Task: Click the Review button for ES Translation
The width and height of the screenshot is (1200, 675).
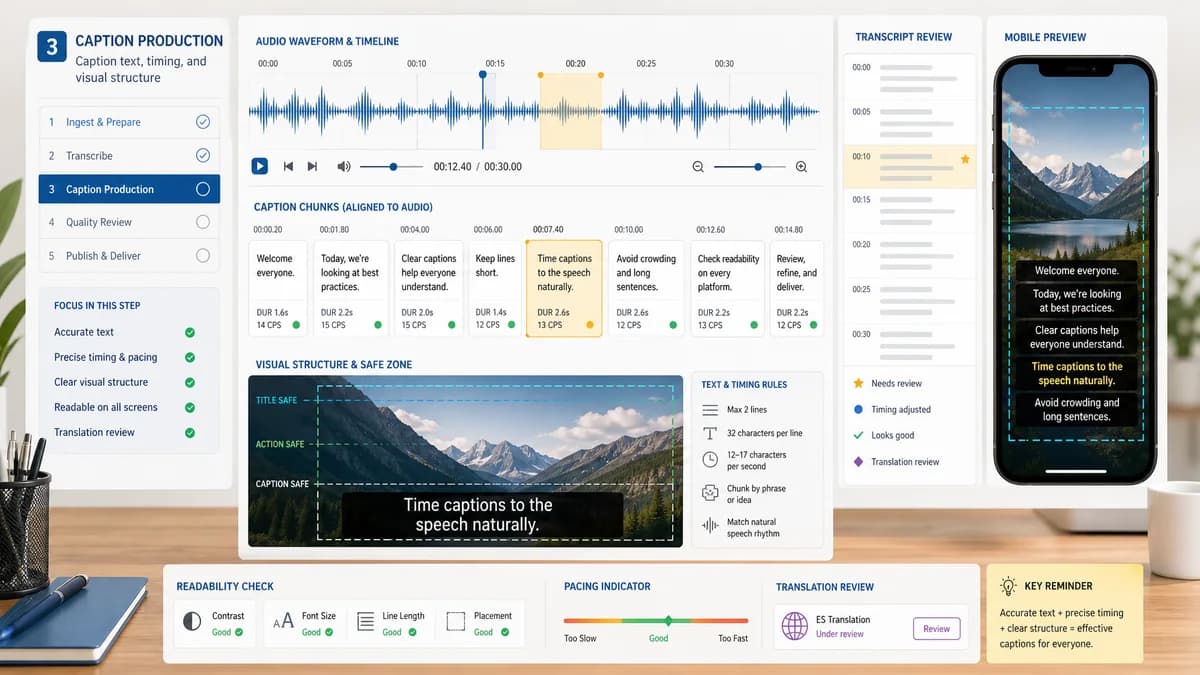Action: tap(937, 628)
